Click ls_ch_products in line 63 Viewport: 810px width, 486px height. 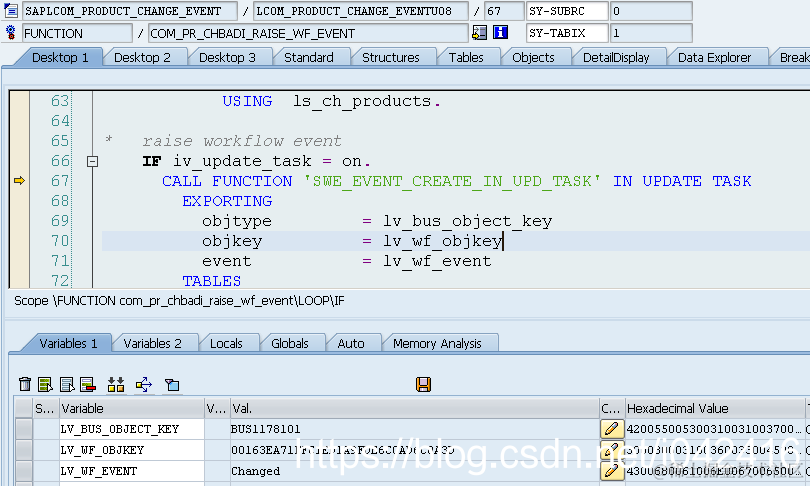[x=362, y=101]
